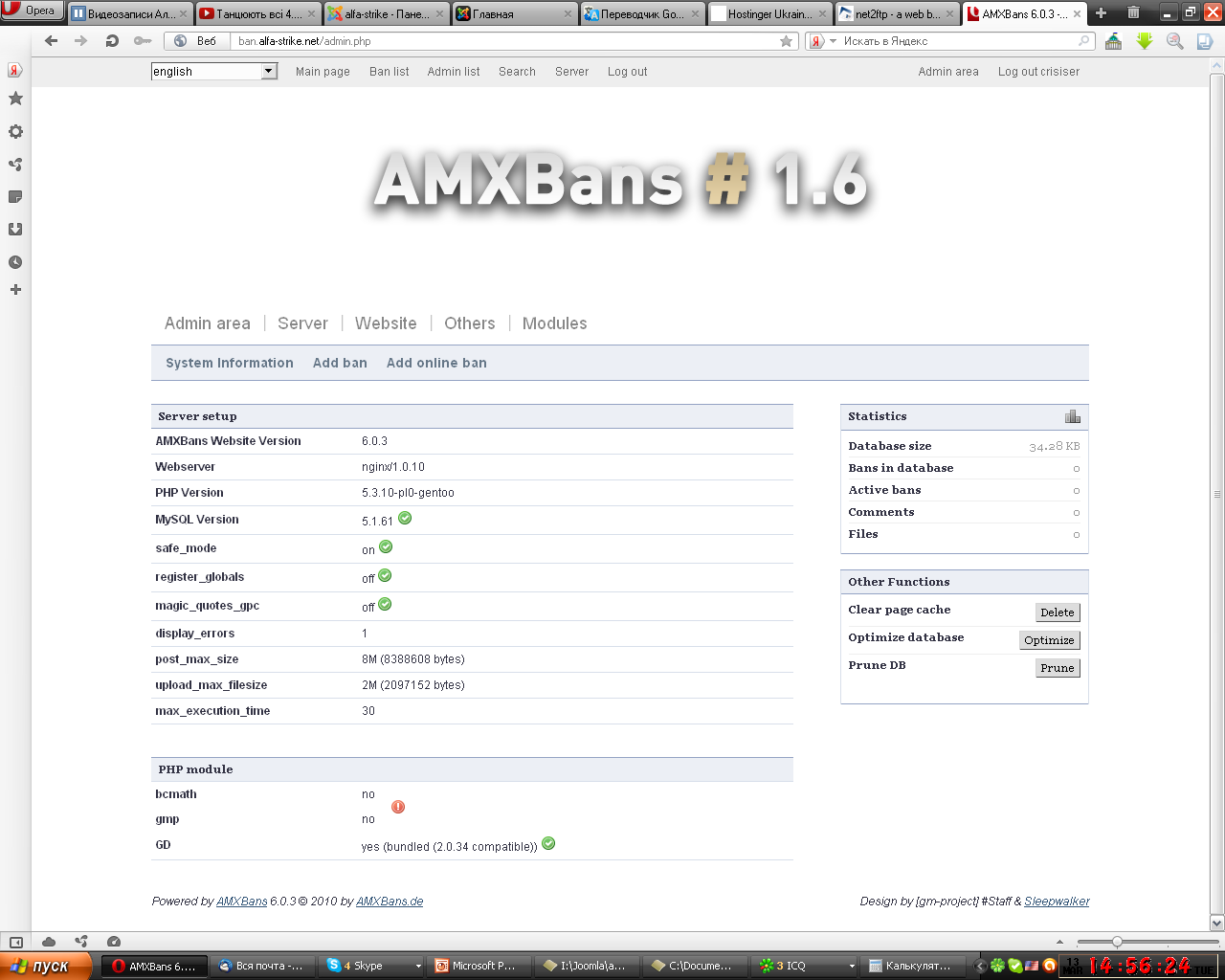Expand hidden system tray icons chevron
Image resolution: width=1225 pixels, height=980 pixels.
pos(980,966)
